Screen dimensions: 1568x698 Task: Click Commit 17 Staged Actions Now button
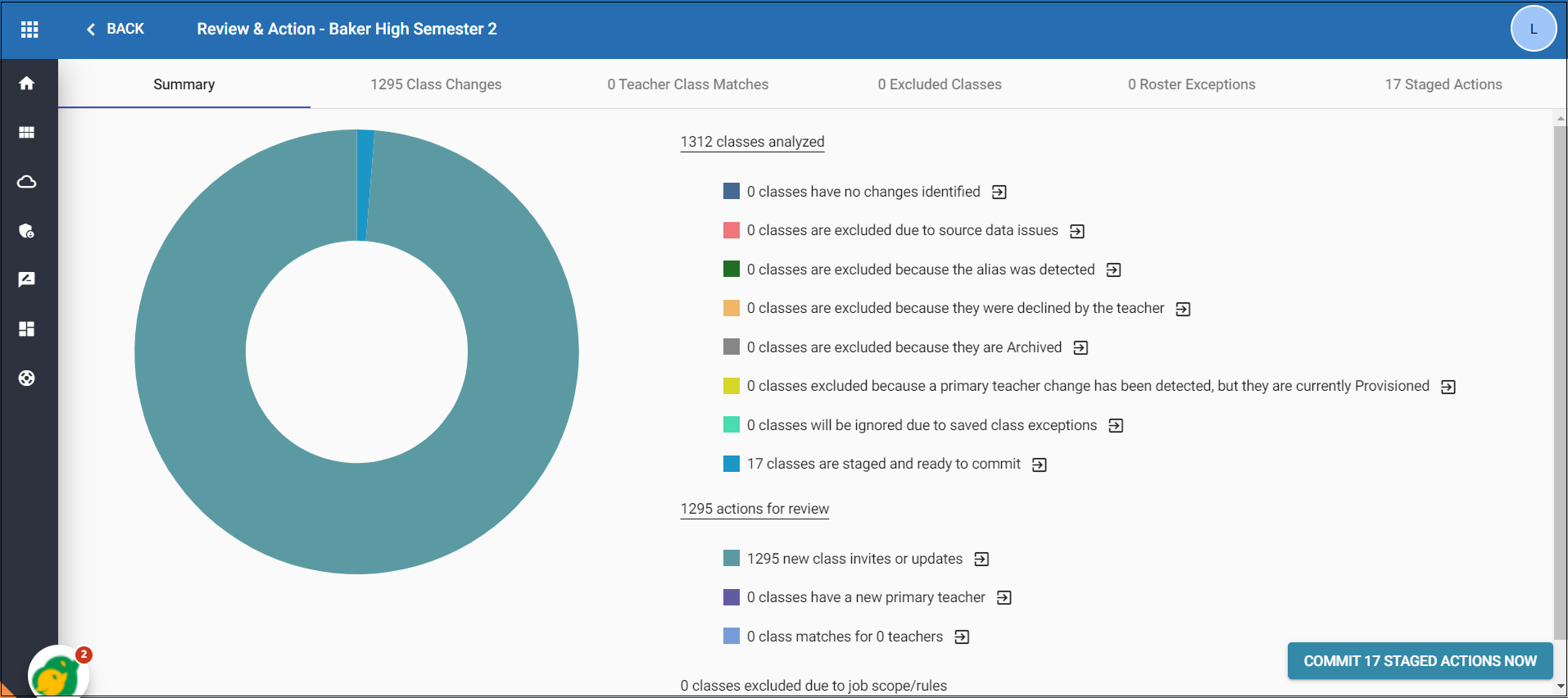1420,661
